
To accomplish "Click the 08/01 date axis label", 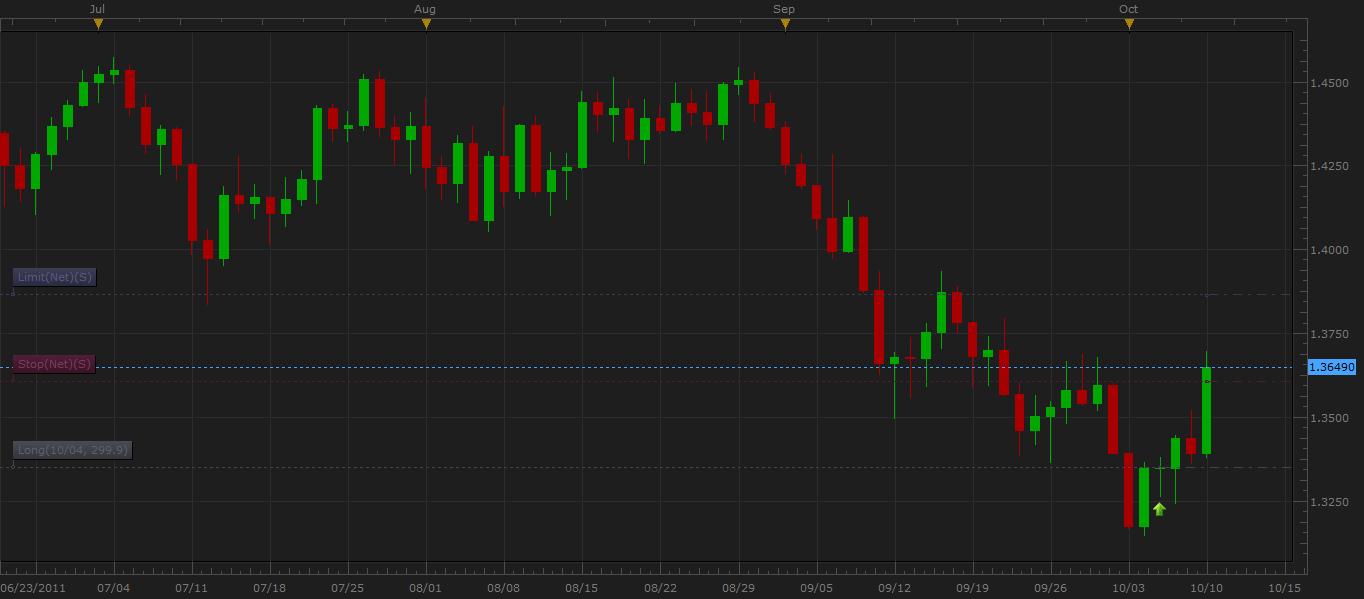I will click(426, 588).
